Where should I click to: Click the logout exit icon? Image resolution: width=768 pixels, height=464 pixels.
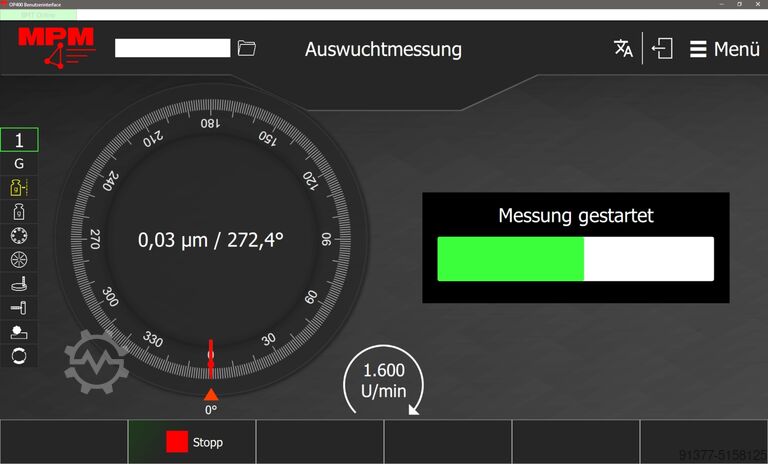(x=662, y=49)
